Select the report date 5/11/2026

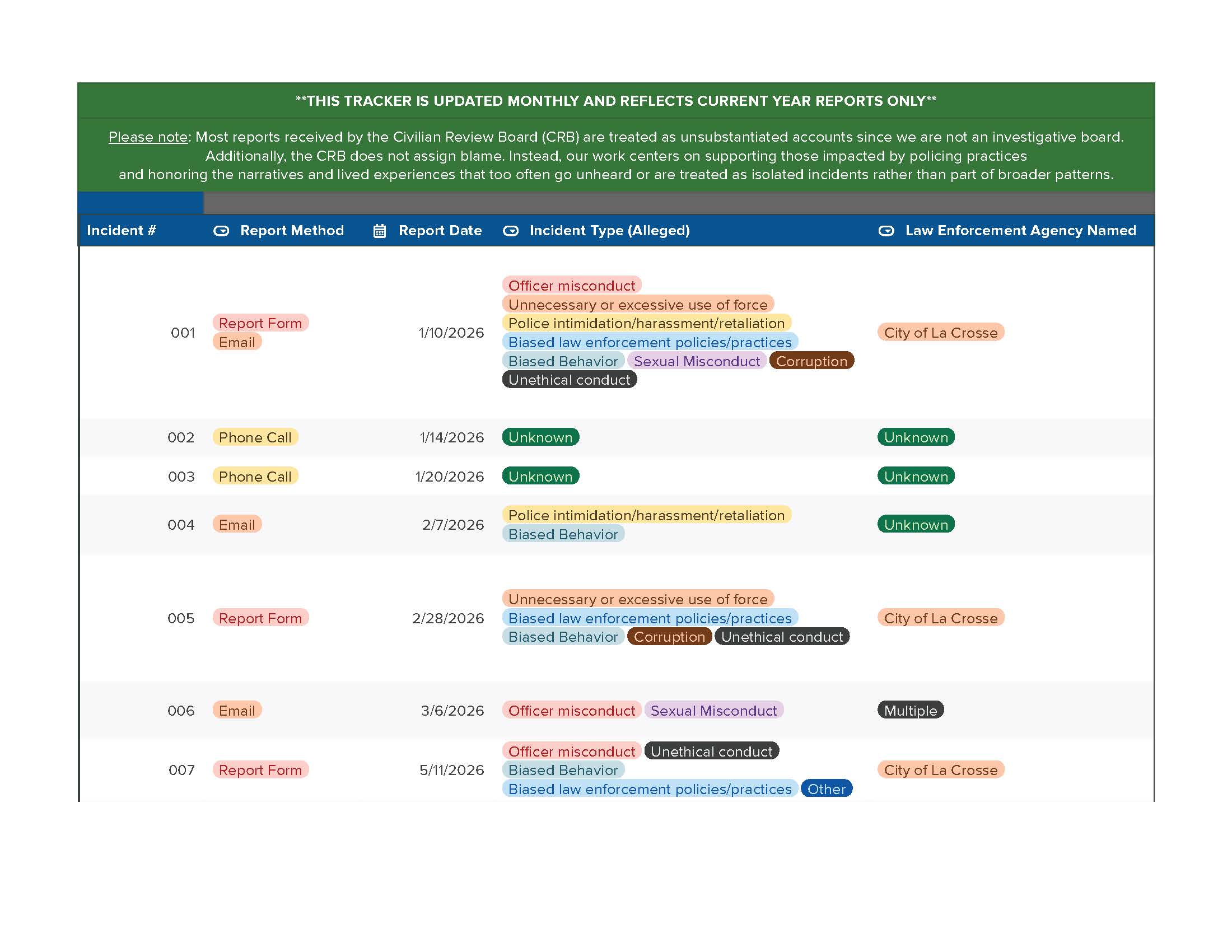(x=452, y=771)
